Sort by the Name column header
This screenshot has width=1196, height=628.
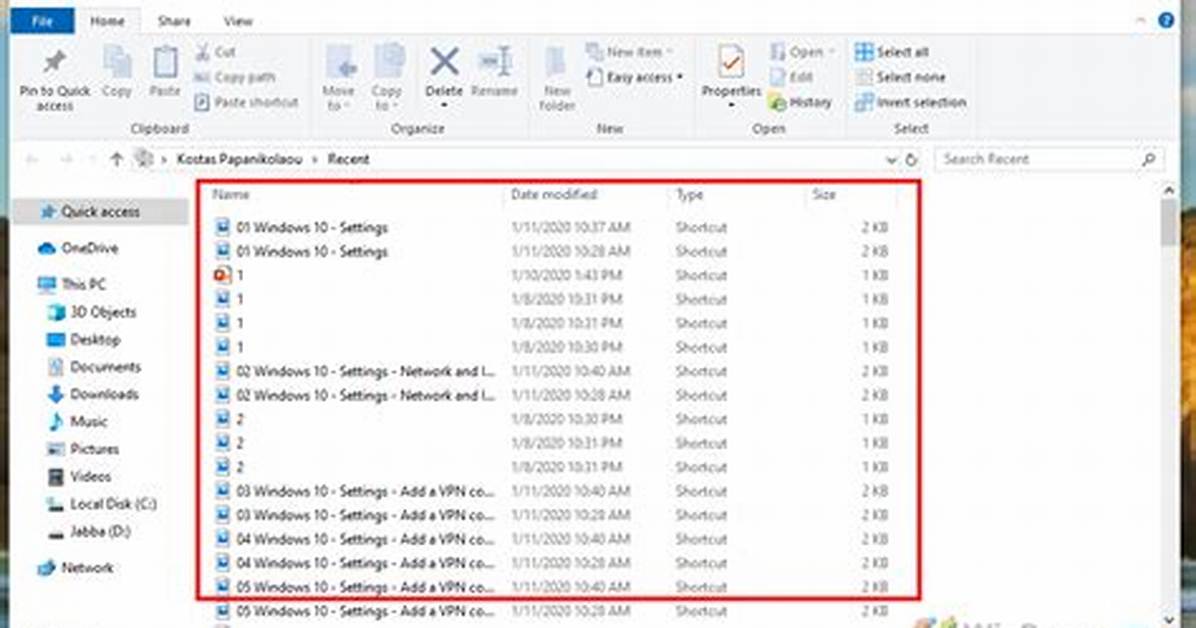231,195
